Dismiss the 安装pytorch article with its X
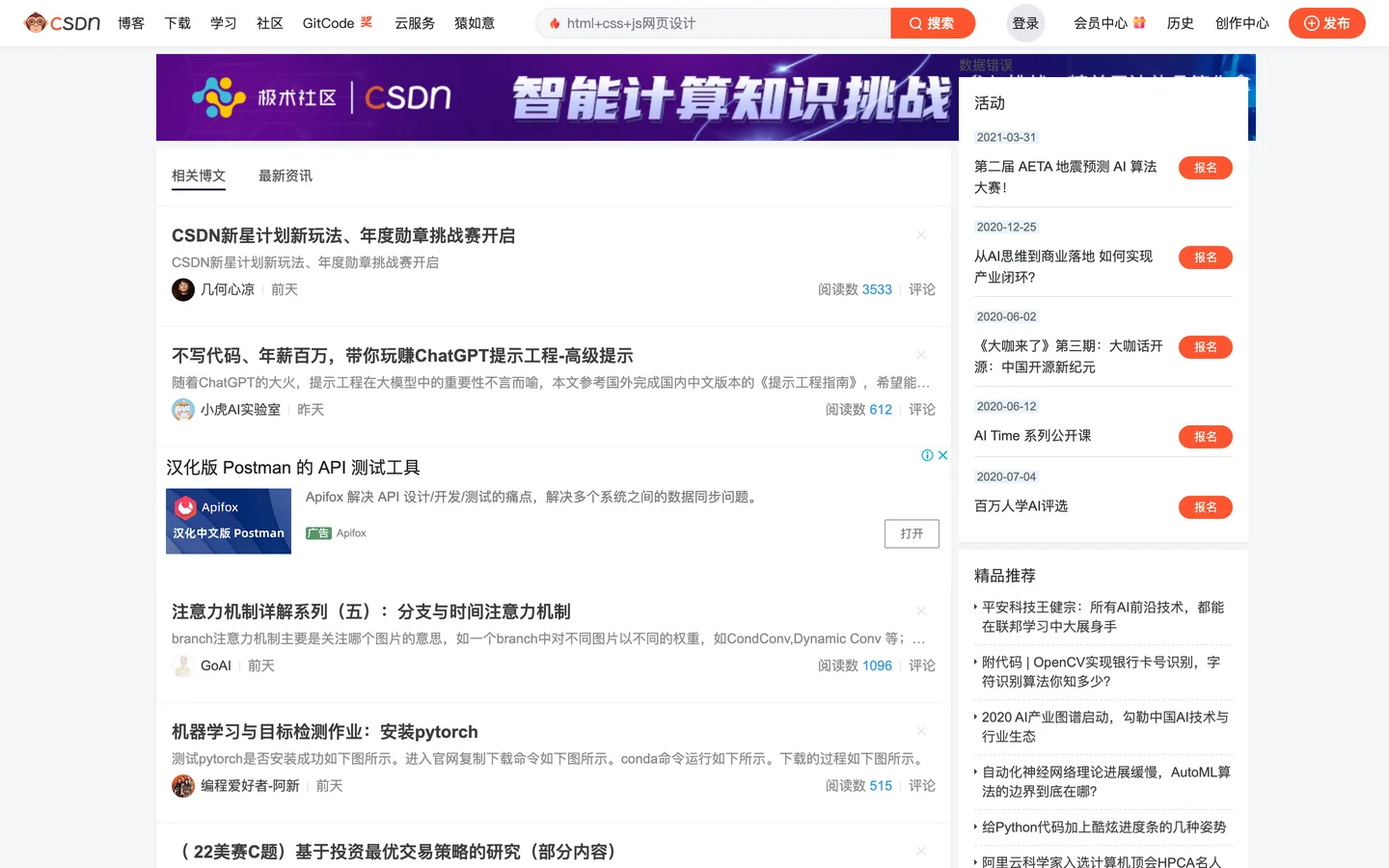Image resolution: width=1389 pixels, height=868 pixels. point(921,732)
